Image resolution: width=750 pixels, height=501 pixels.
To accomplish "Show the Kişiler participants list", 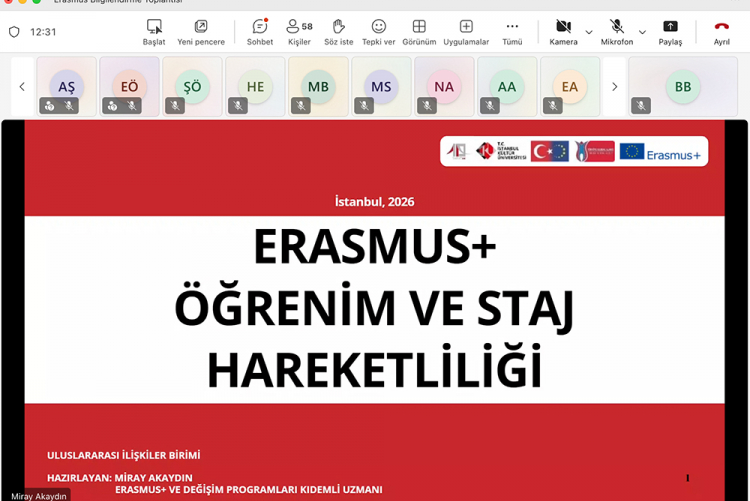I will click(x=299, y=32).
